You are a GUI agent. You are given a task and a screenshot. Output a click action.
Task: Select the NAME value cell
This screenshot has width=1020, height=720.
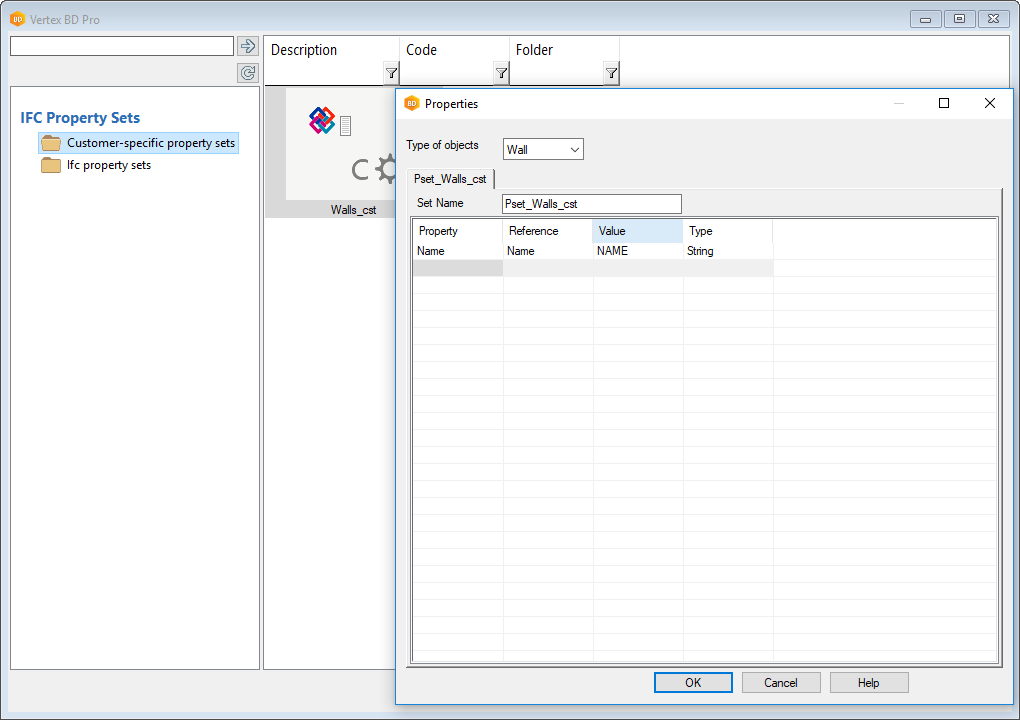coord(637,251)
